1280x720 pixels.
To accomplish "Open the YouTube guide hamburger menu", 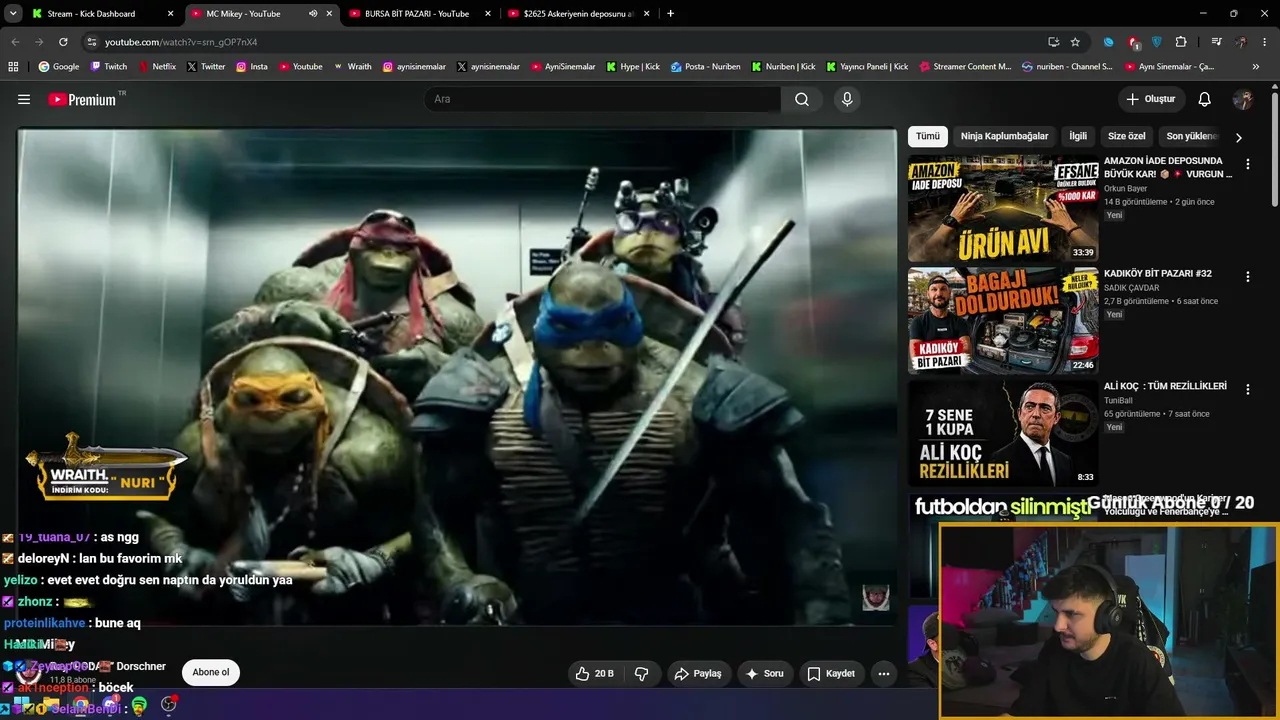I will pyautogui.click(x=24, y=99).
